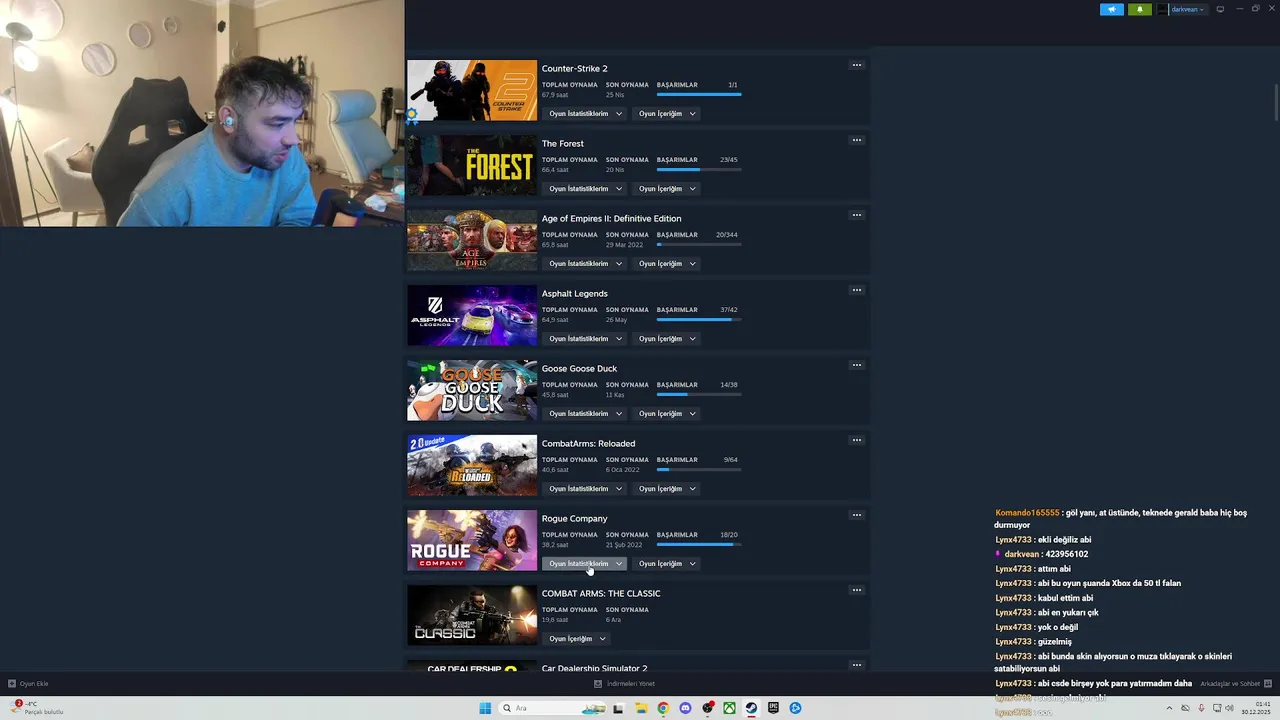Image resolution: width=1280 pixels, height=720 pixels.
Task: Expand Oyun İstatistiklerim for Asphalt Legends
Action: [x=585, y=339]
